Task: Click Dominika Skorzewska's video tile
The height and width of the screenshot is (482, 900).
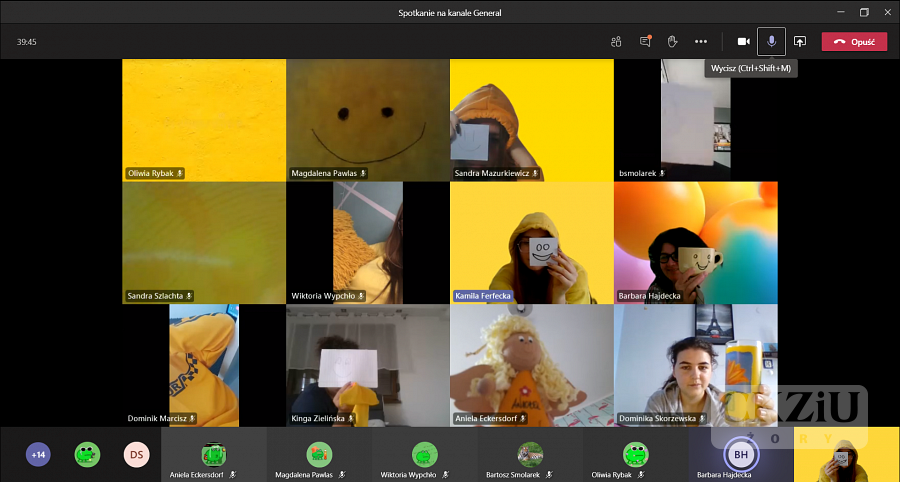Action: pos(695,365)
